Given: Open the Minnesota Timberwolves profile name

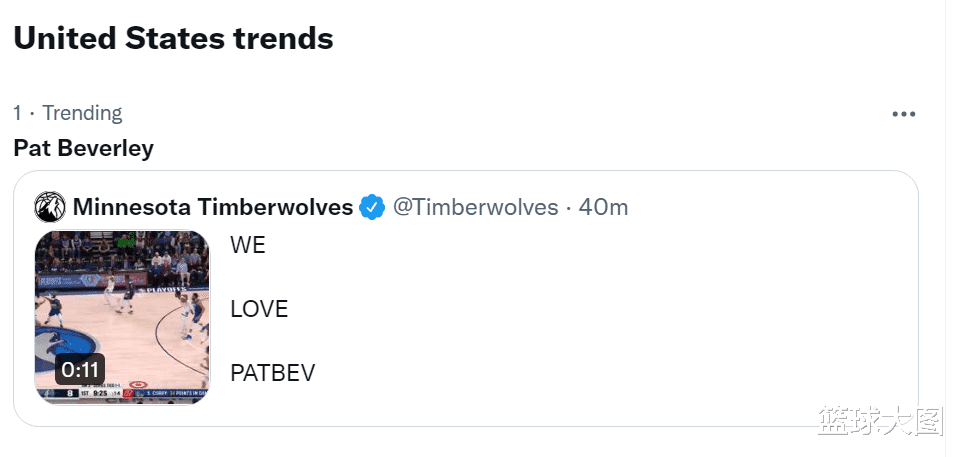Looking at the screenshot, I should click(x=213, y=207).
